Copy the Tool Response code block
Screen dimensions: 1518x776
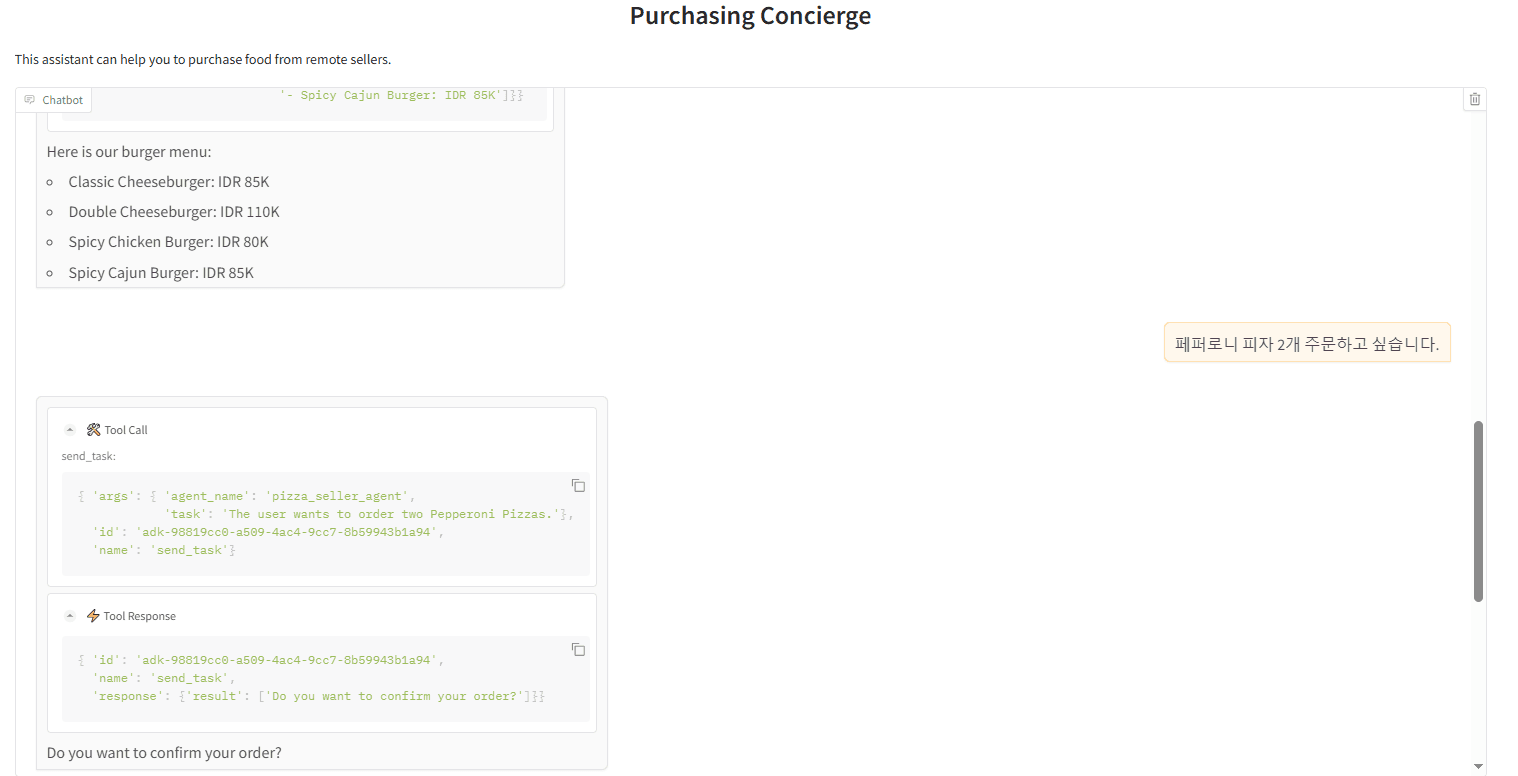point(578,649)
